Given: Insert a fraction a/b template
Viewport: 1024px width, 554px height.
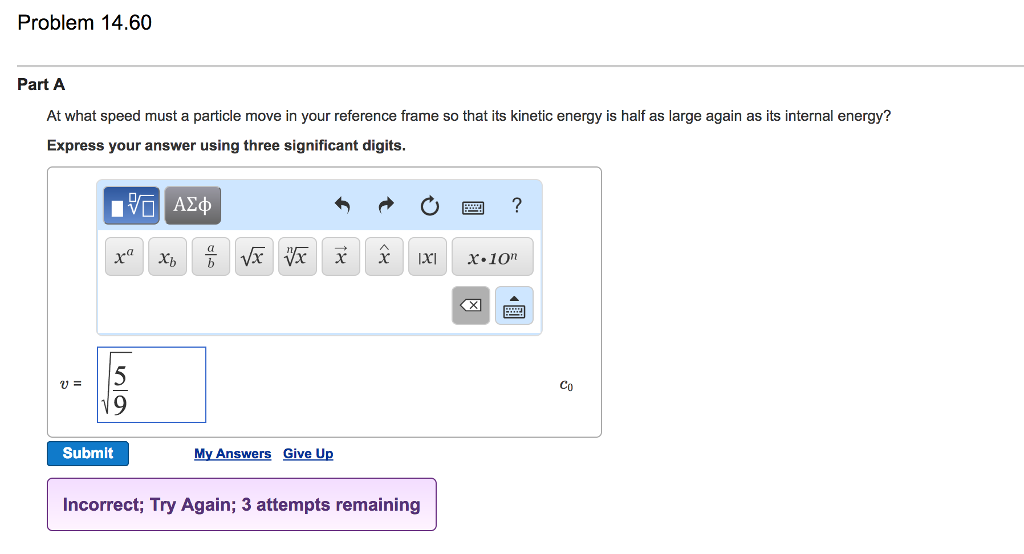Looking at the screenshot, I should 211,257.
